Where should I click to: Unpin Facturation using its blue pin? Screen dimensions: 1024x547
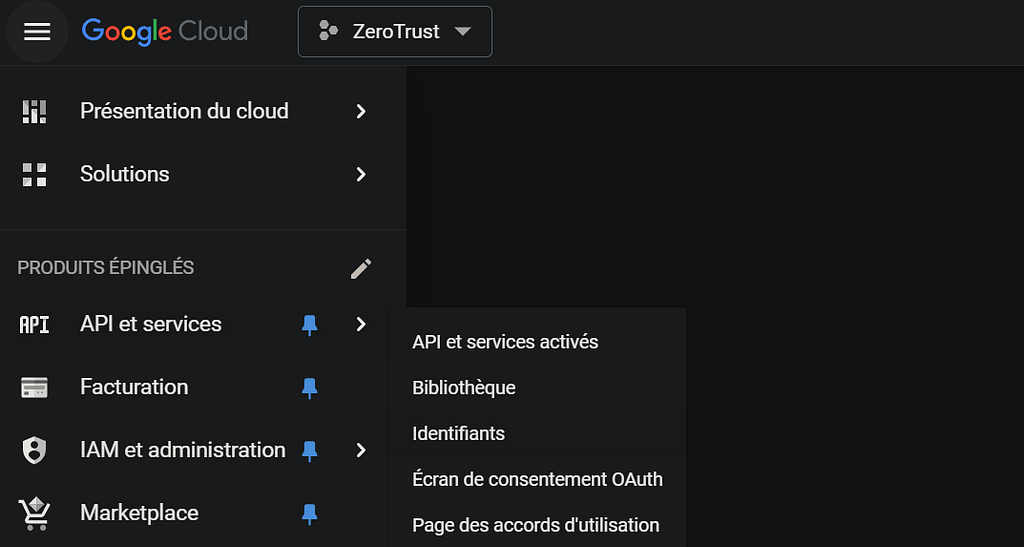click(310, 388)
